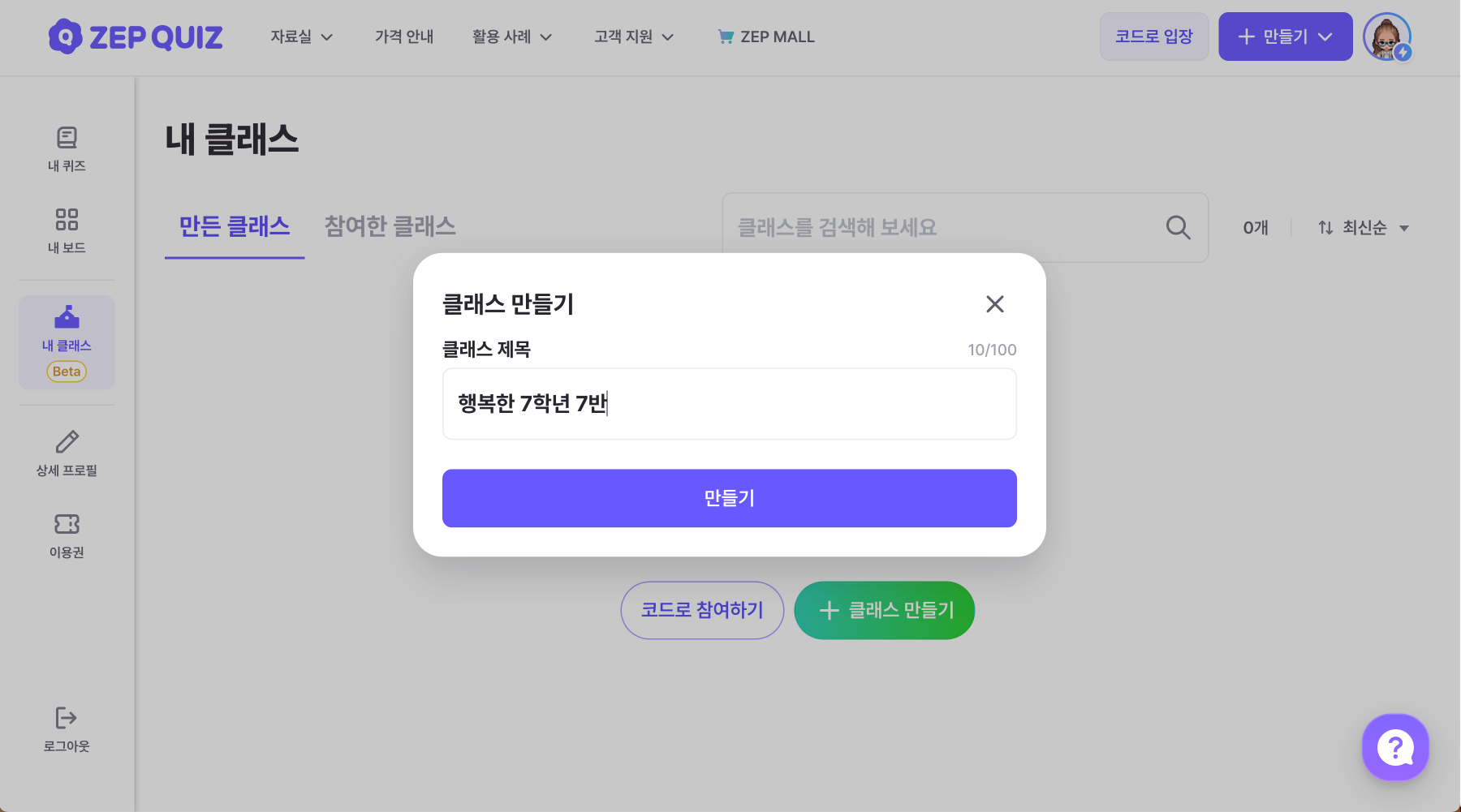Image resolution: width=1461 pixels, height=812 pixels.
Task: Expand the 자료실 dropdown menu
Action: click(302, 37)
